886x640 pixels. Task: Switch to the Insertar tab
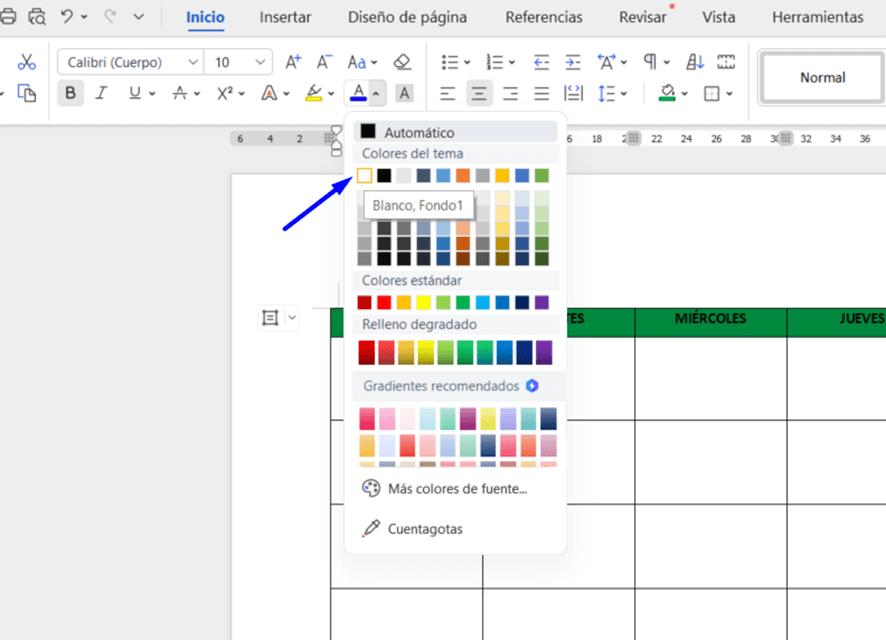(x=285, y=17)
